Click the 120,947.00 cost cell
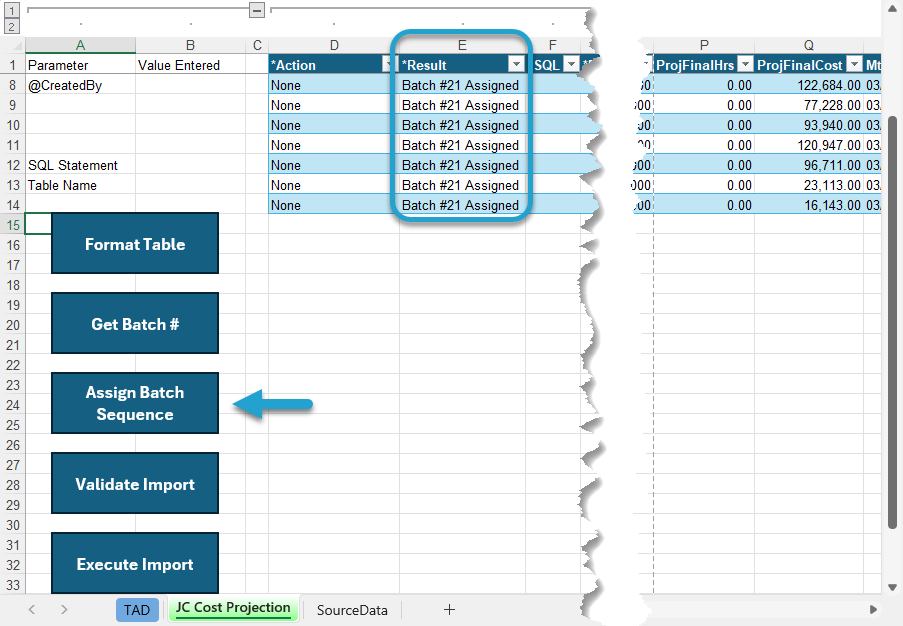The height and width of the screenshot is (626, 903). pos(809,145)
